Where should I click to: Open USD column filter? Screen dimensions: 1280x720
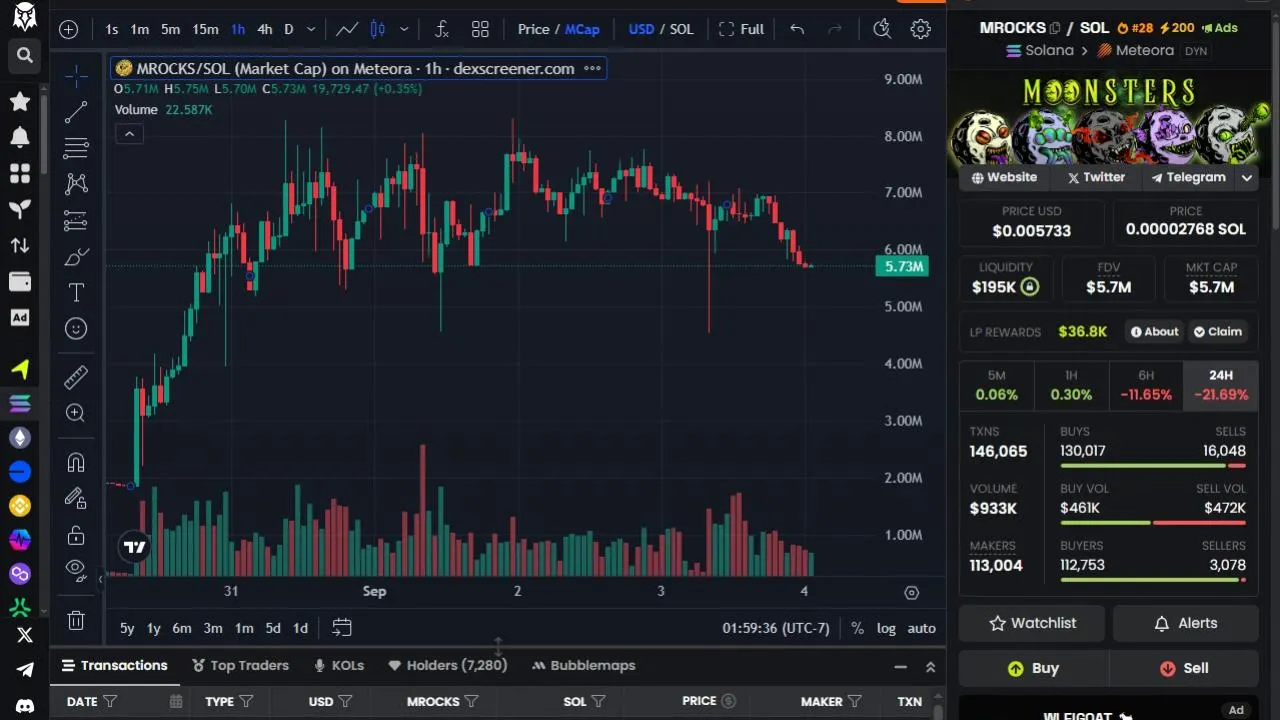pos(345,702)
